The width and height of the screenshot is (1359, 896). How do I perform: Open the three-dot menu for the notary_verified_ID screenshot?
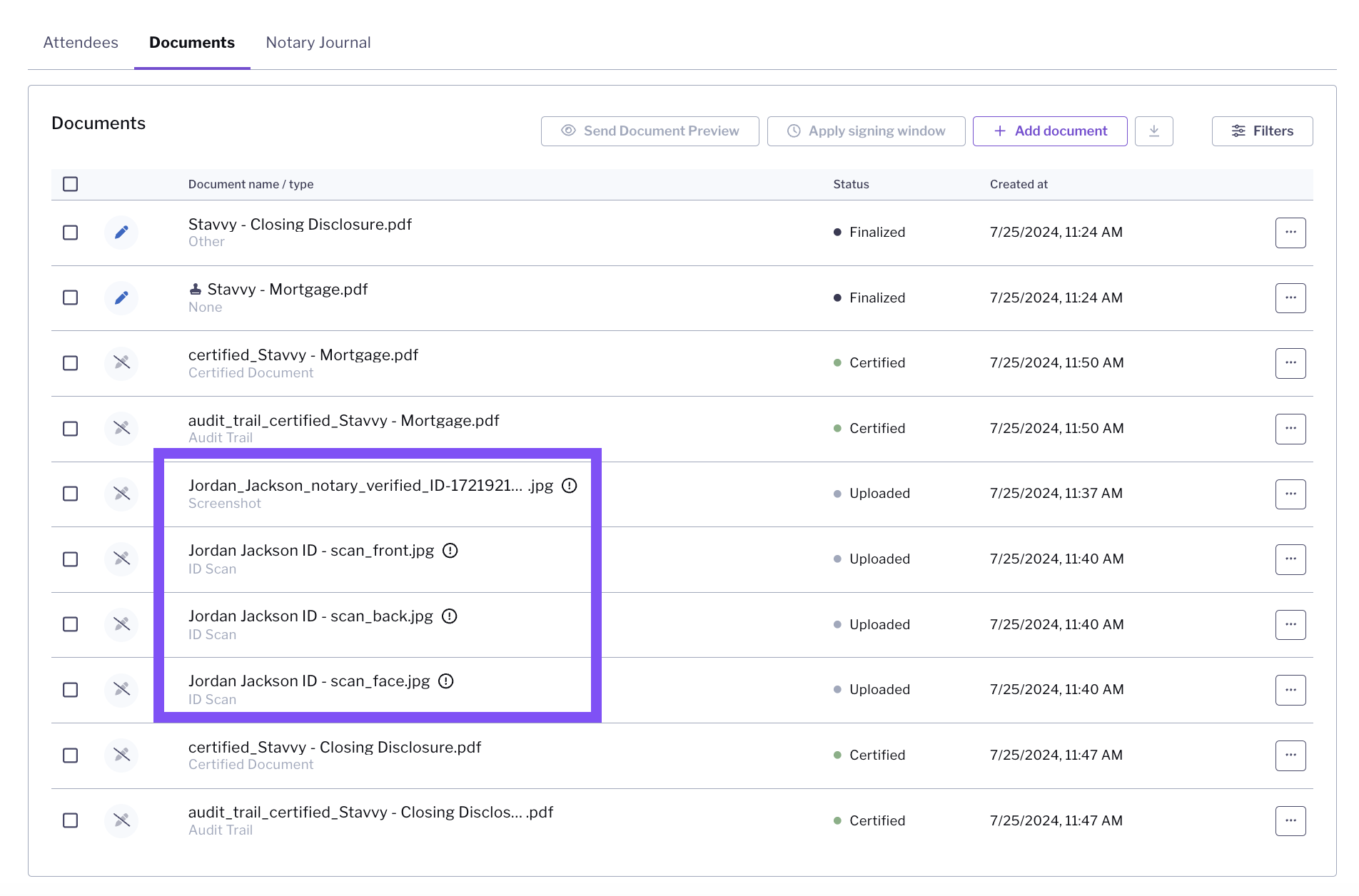pos(1290,494)
